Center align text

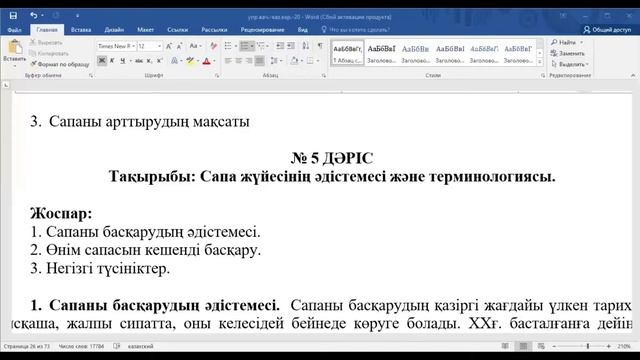pos(238,61)
